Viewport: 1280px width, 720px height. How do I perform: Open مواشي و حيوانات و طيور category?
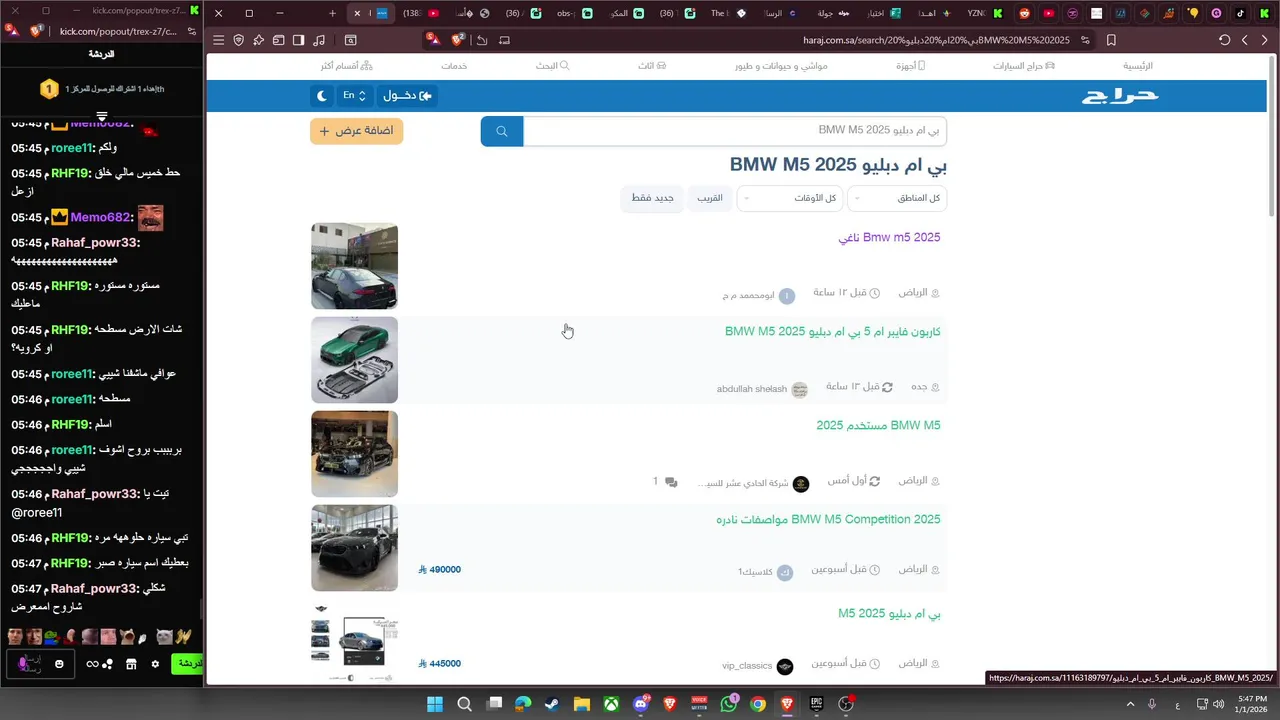(781, 66)
